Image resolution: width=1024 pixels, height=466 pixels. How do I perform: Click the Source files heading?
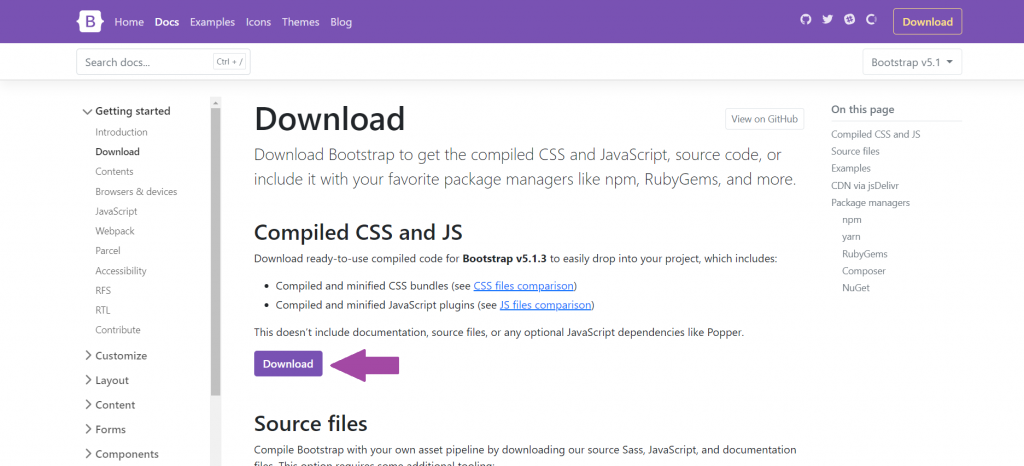[x=311, y=424]
